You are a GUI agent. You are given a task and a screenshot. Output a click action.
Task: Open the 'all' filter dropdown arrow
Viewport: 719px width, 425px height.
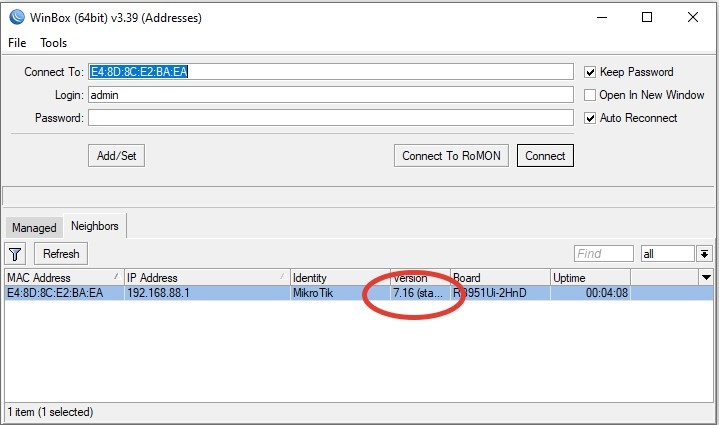point(704,254)
